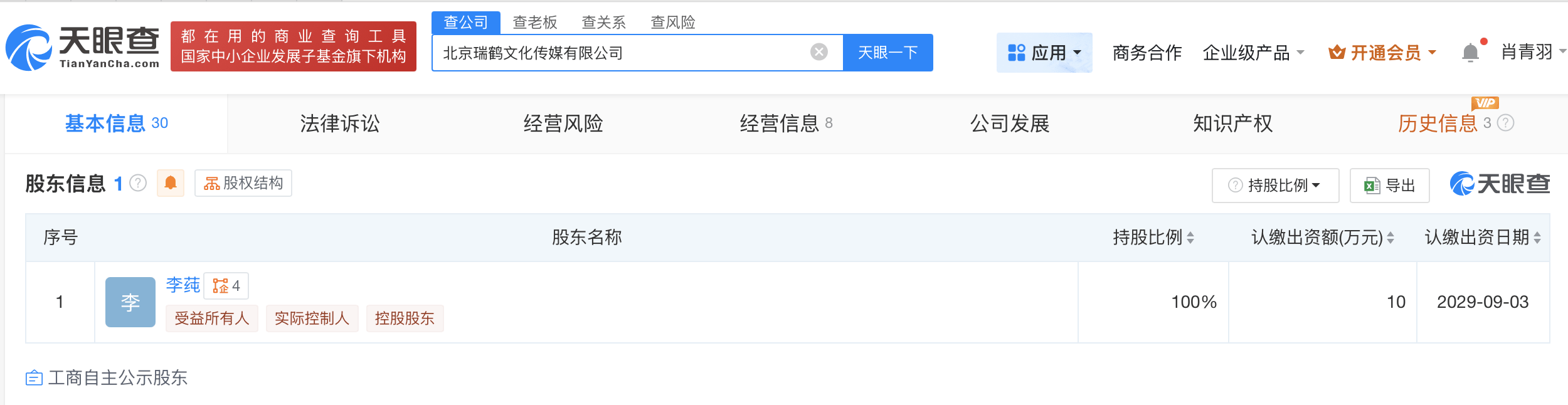Clear the search box with X icon

click(x=818, y=52)
